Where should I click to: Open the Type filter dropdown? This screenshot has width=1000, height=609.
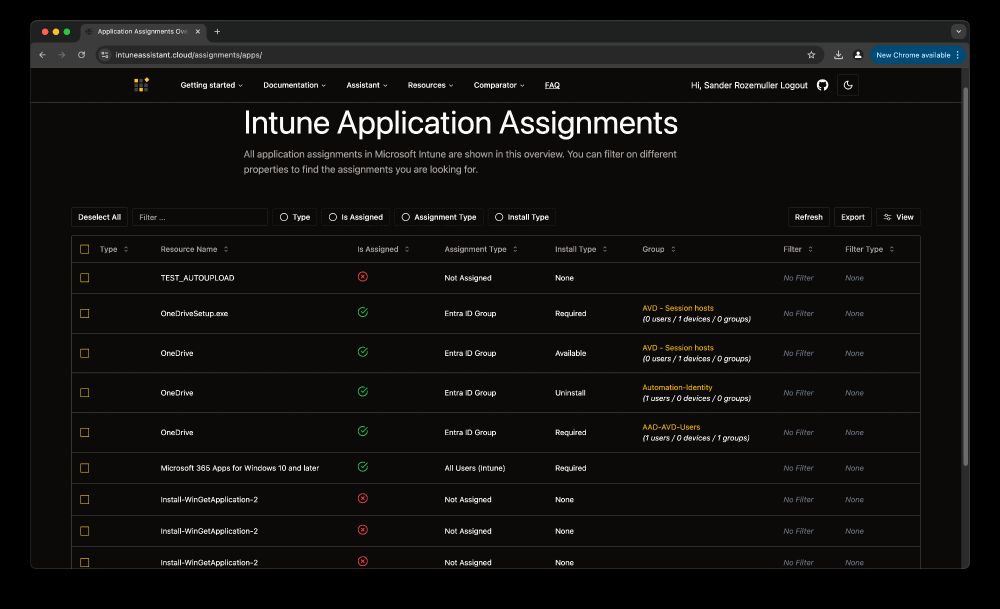click(295, 217)
